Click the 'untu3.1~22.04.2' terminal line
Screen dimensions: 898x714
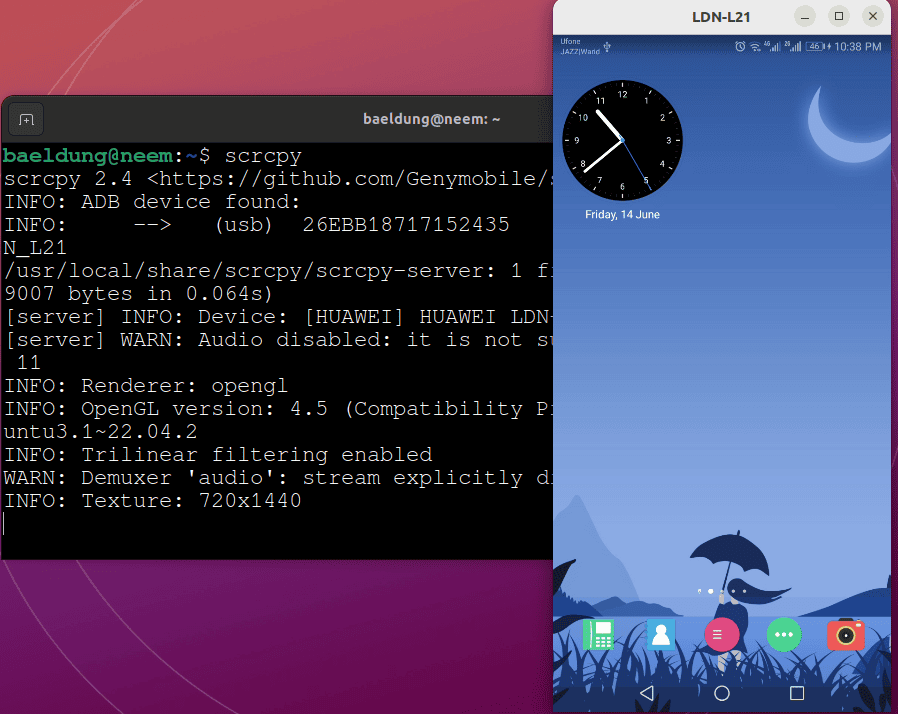pos(100,432)
